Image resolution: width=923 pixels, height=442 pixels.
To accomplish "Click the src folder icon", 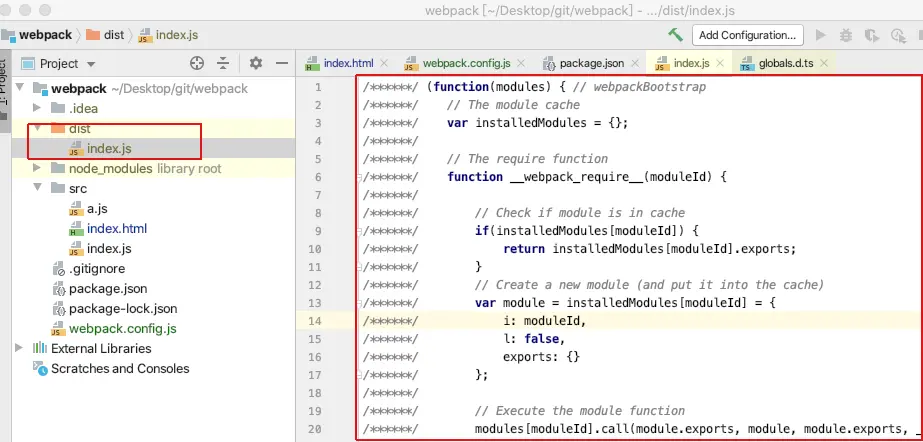I will click(58, 188).
